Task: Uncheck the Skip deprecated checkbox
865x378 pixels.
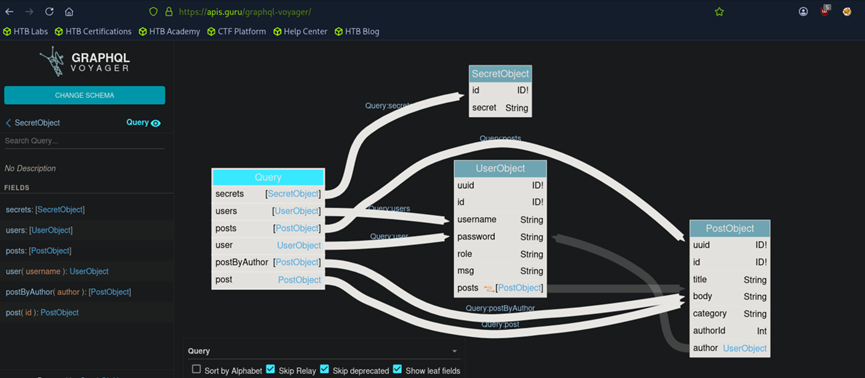Action: pos(324,369)
